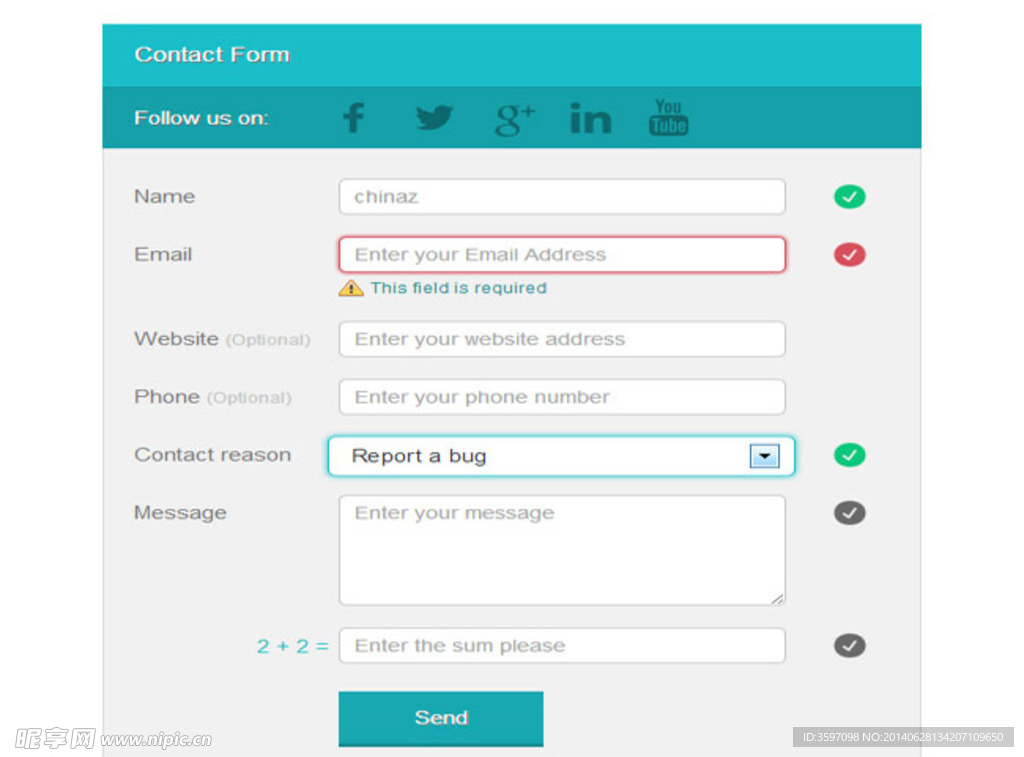Click the green checkmark beside Contact reason
1024x757 pixels.
[x=850, y=455]
